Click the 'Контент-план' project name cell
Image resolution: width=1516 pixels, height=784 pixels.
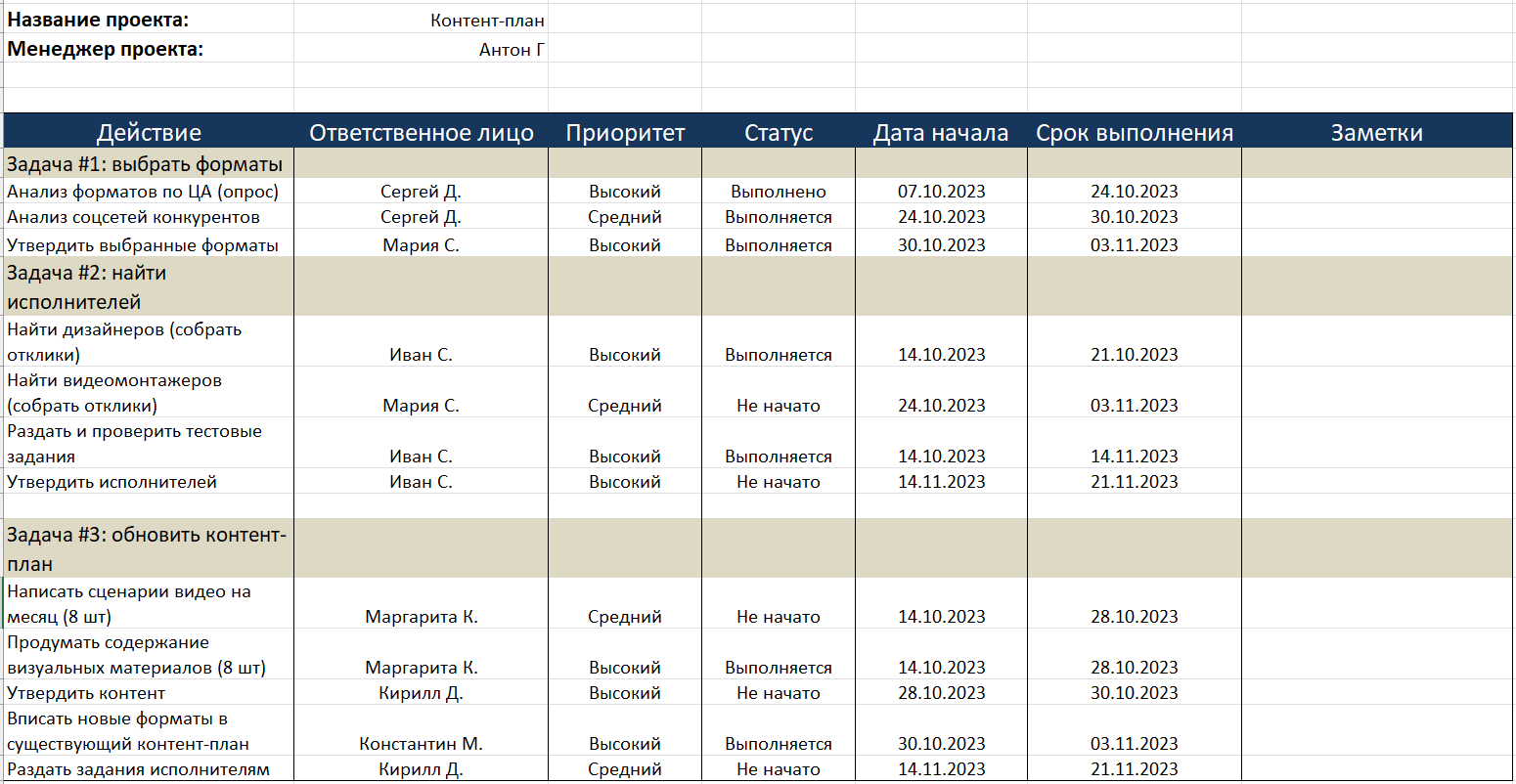click(421, 20)
